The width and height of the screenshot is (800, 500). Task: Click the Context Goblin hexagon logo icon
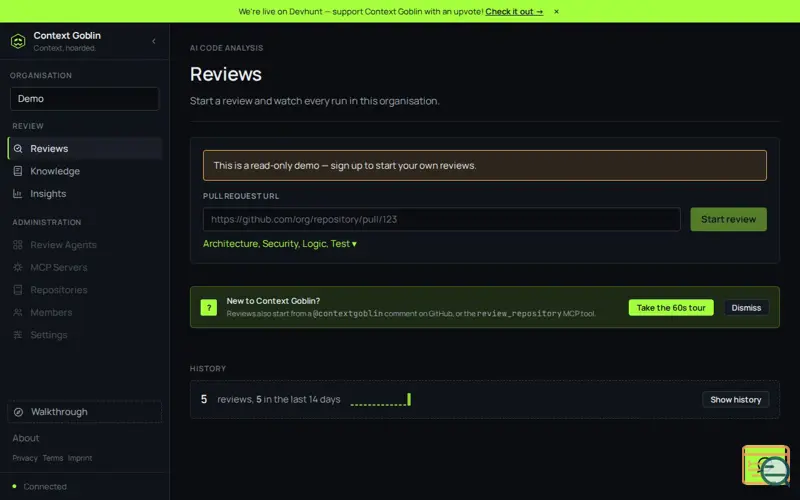click(x=18, y=41)
